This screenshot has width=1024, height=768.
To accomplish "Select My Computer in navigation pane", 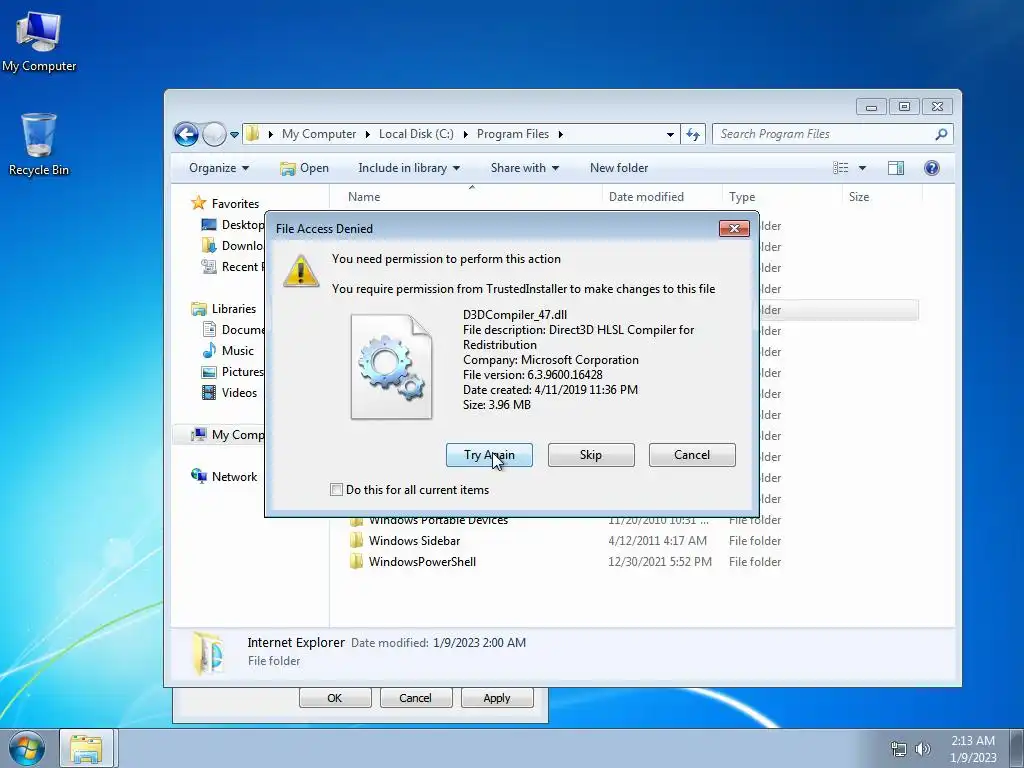I will click(x=227, y=435).
